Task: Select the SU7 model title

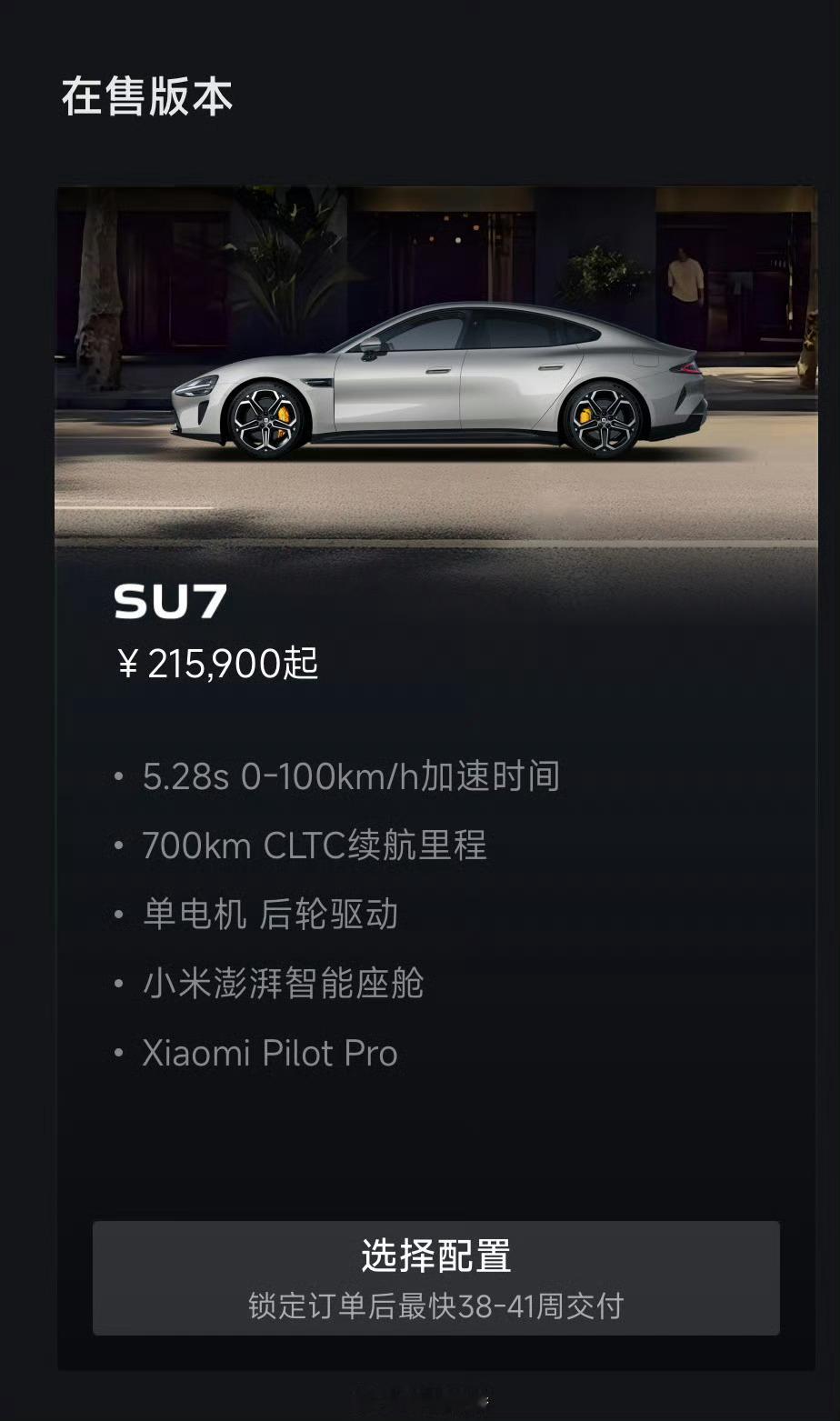Action: [170, 602]
